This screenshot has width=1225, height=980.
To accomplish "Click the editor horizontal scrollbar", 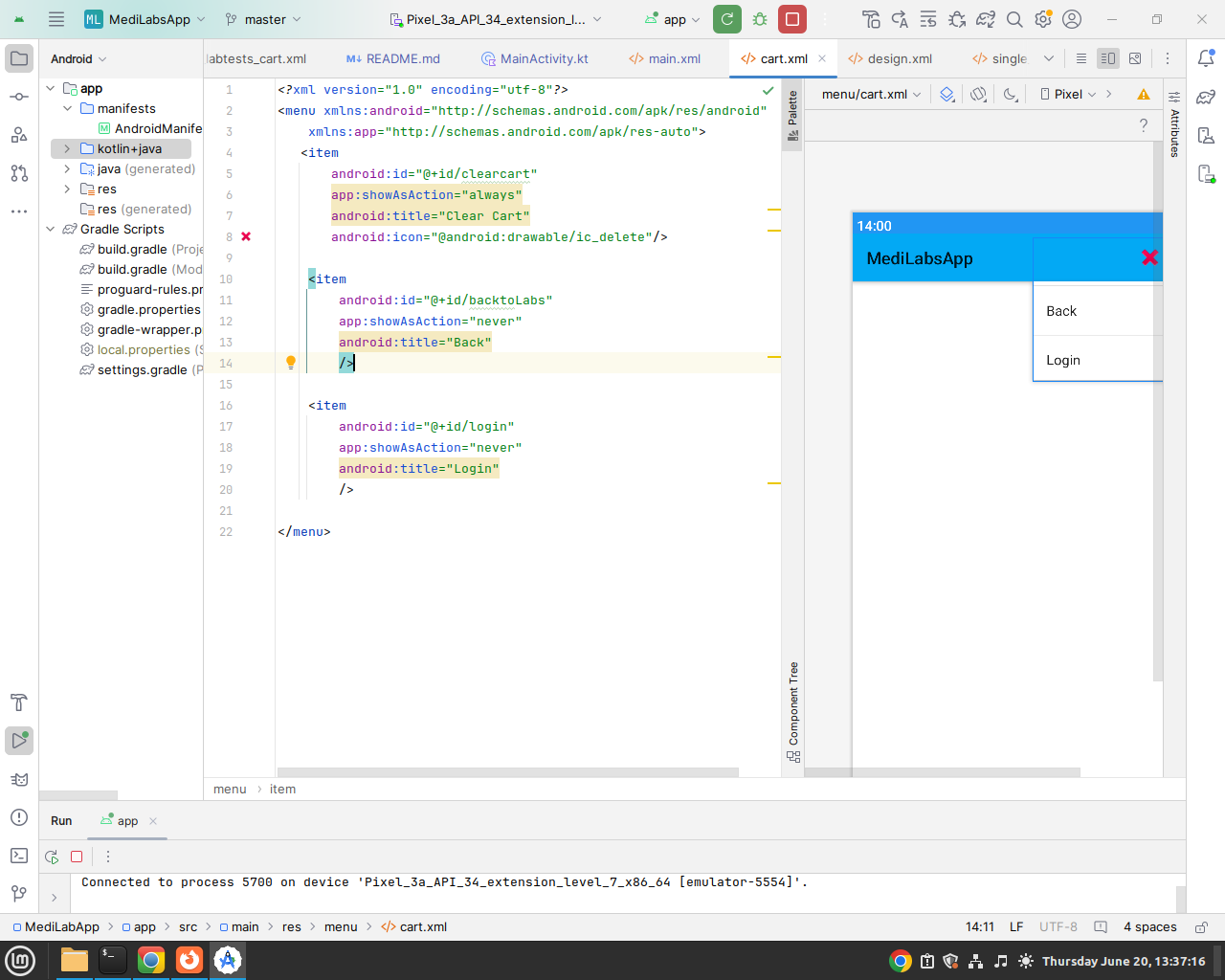I will [x=507, y=771].
